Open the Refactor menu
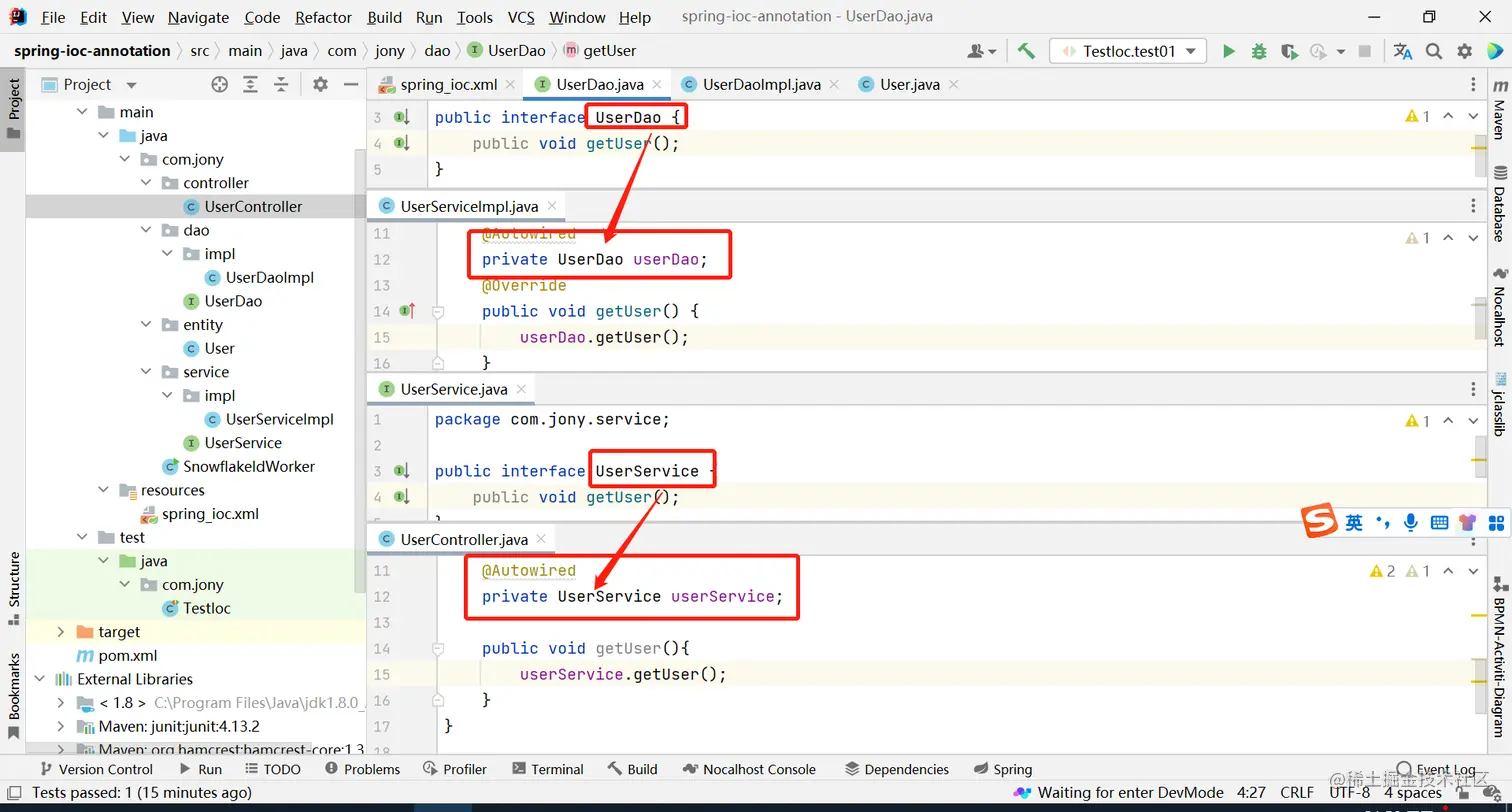This screenshot has width=1512, height=812. point(324,17)
